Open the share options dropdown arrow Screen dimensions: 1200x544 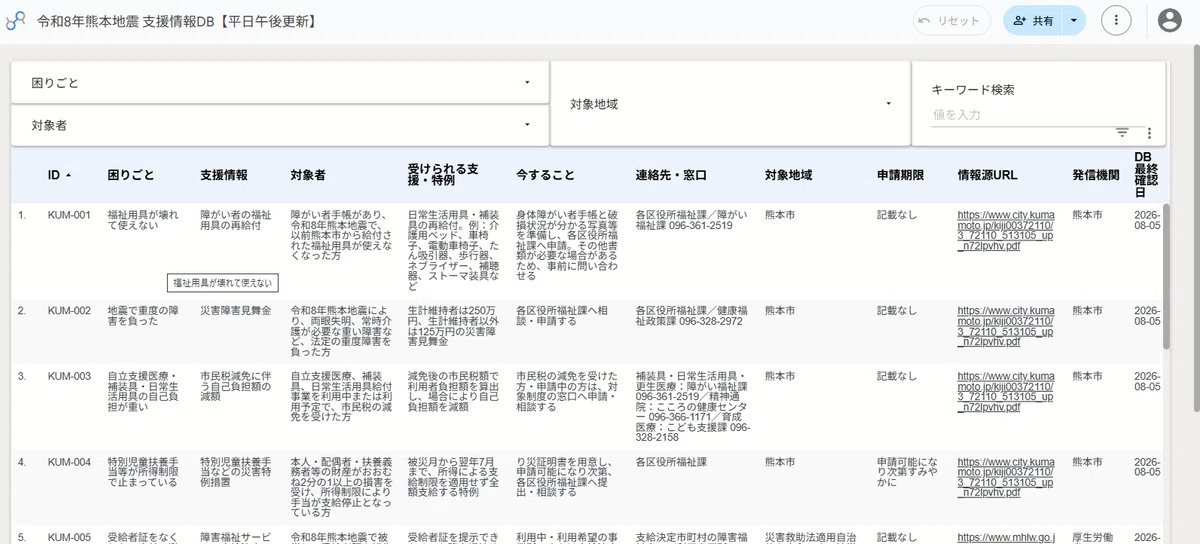pos(1074,20)
